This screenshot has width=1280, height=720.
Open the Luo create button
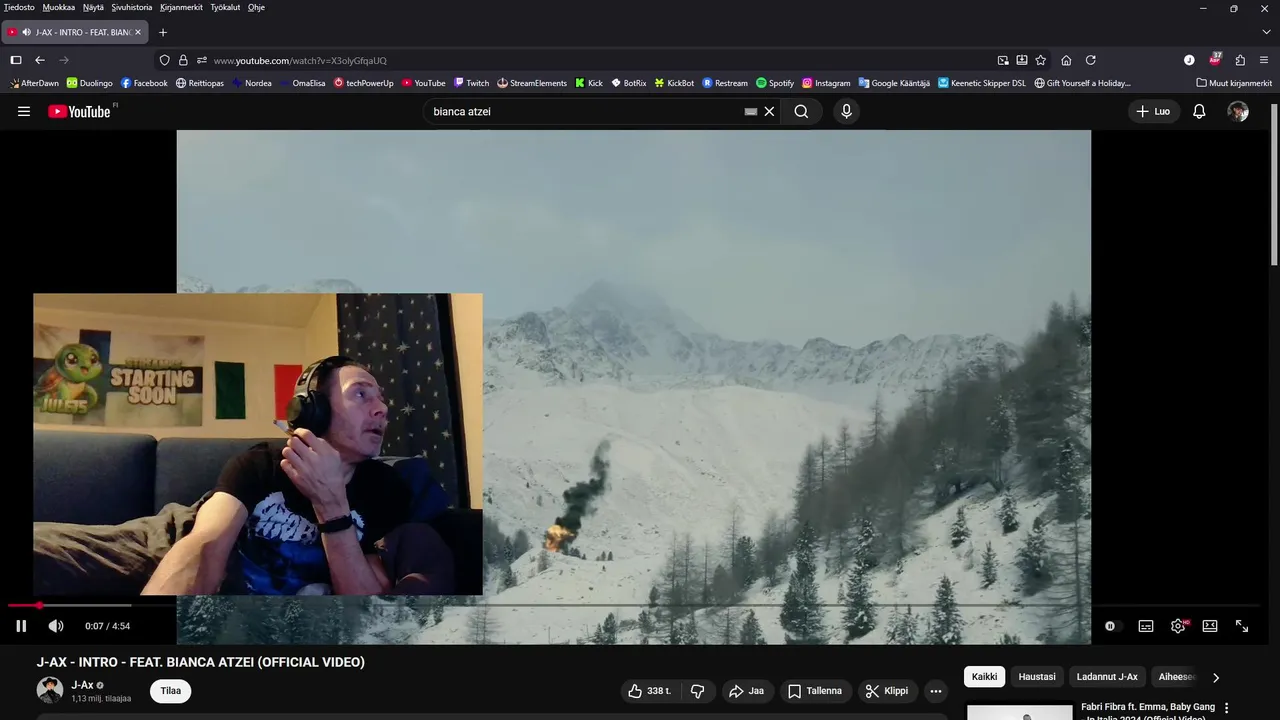point(1153,111)
